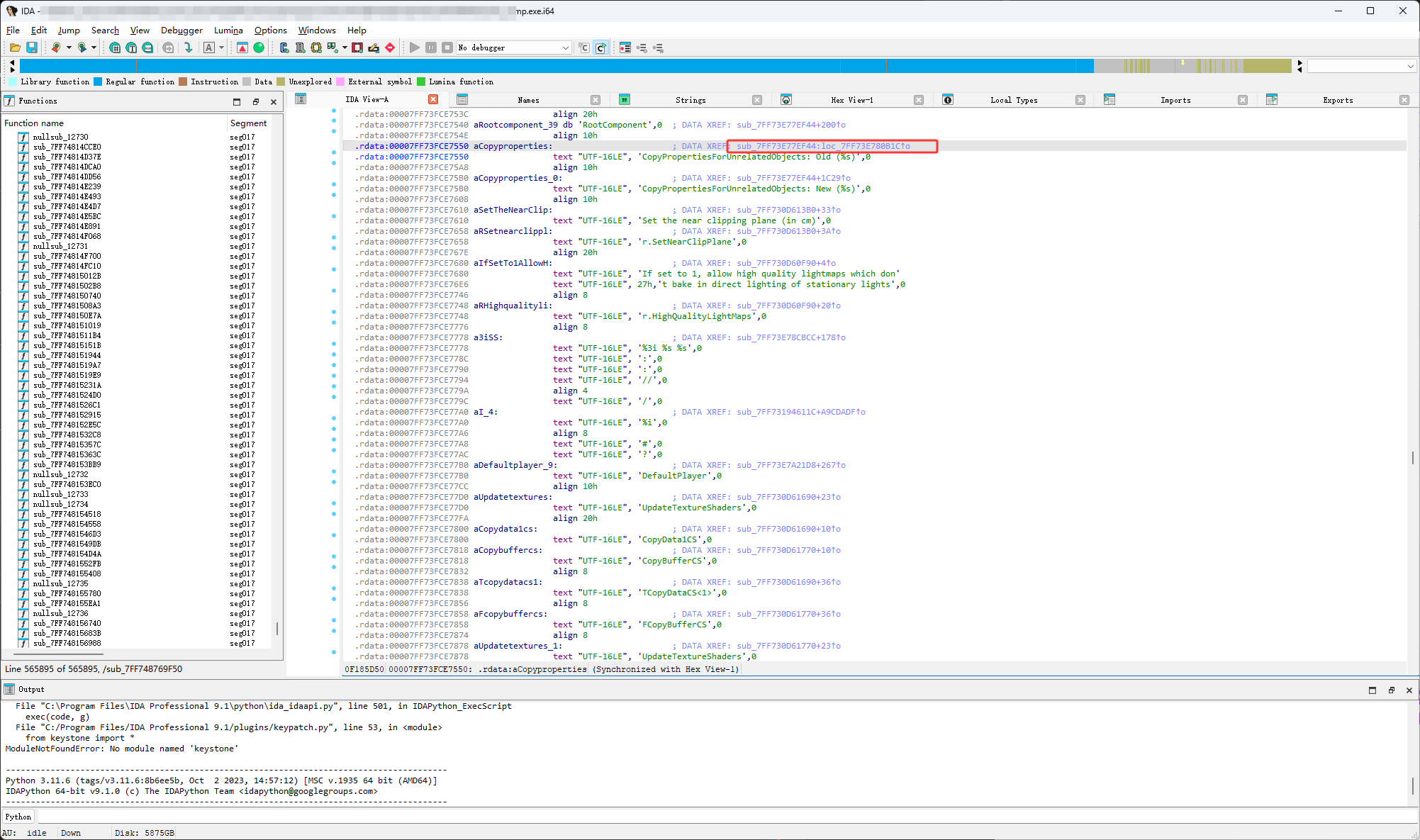Click the Strings view tab icon
Screen dimensions: 1420x840
(625, 100)
